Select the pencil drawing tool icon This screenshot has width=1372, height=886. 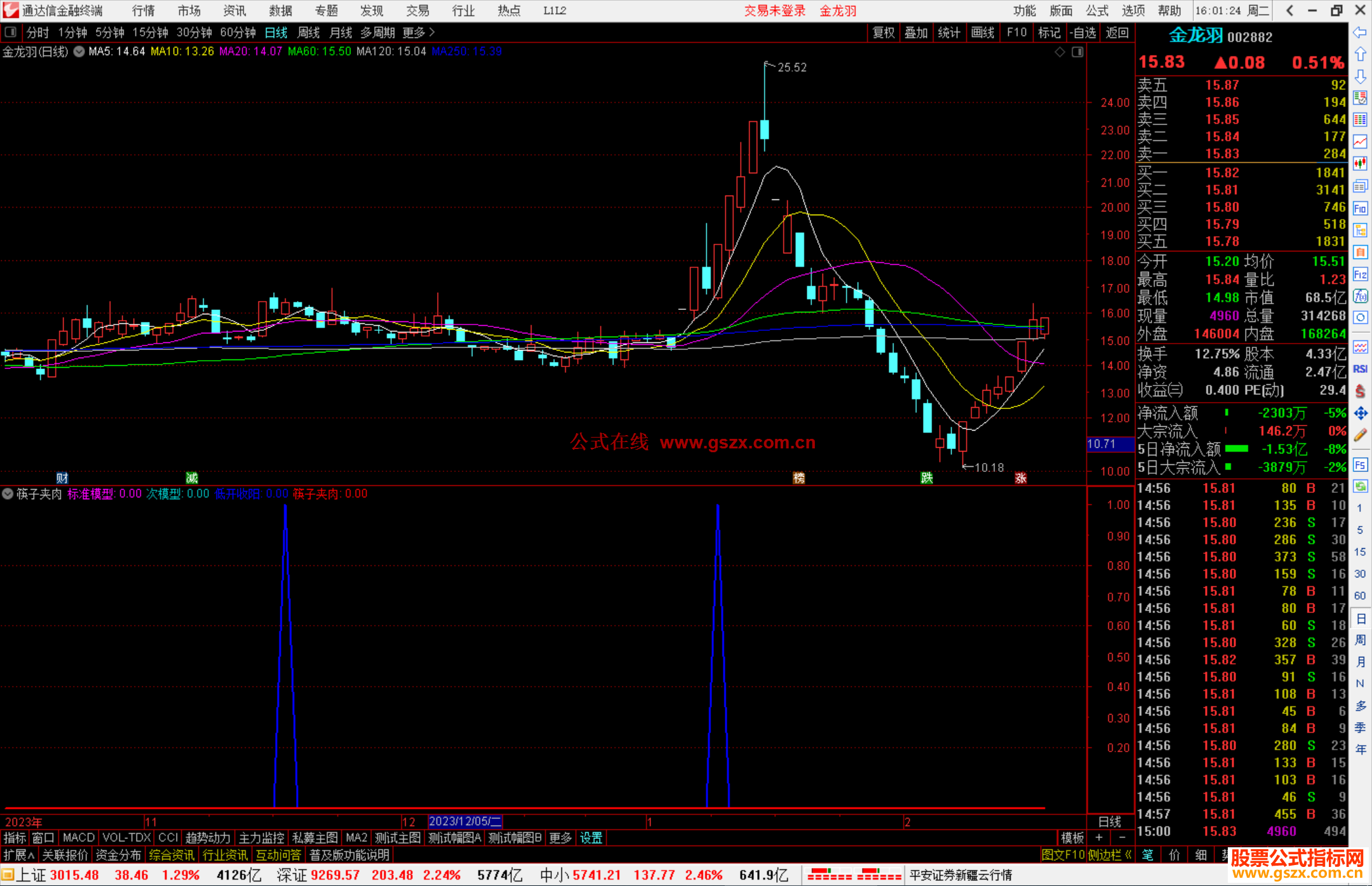[x=1360, y=436]
